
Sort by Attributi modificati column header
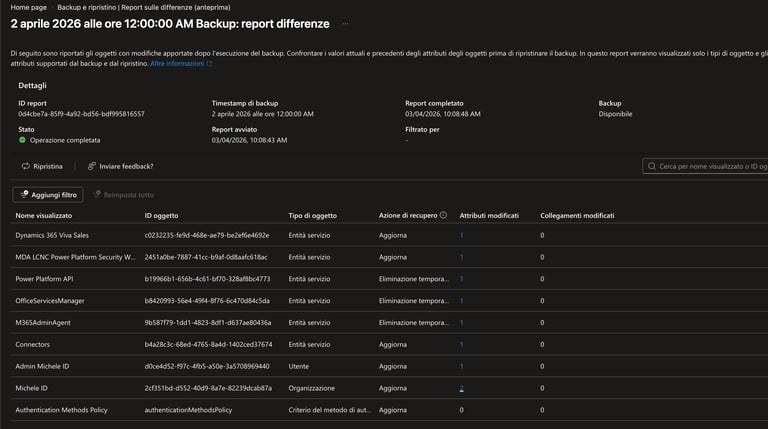pyautogui.click(x=489, y=216)
